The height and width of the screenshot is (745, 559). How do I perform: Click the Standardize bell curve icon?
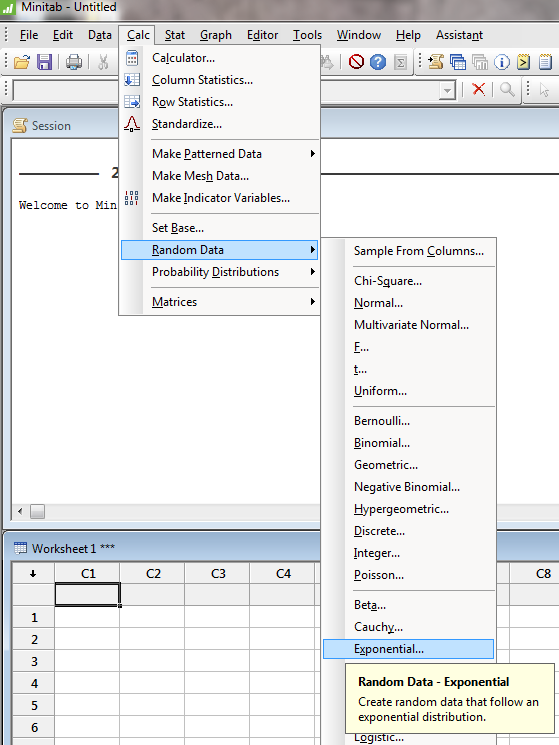click(132, 124)
